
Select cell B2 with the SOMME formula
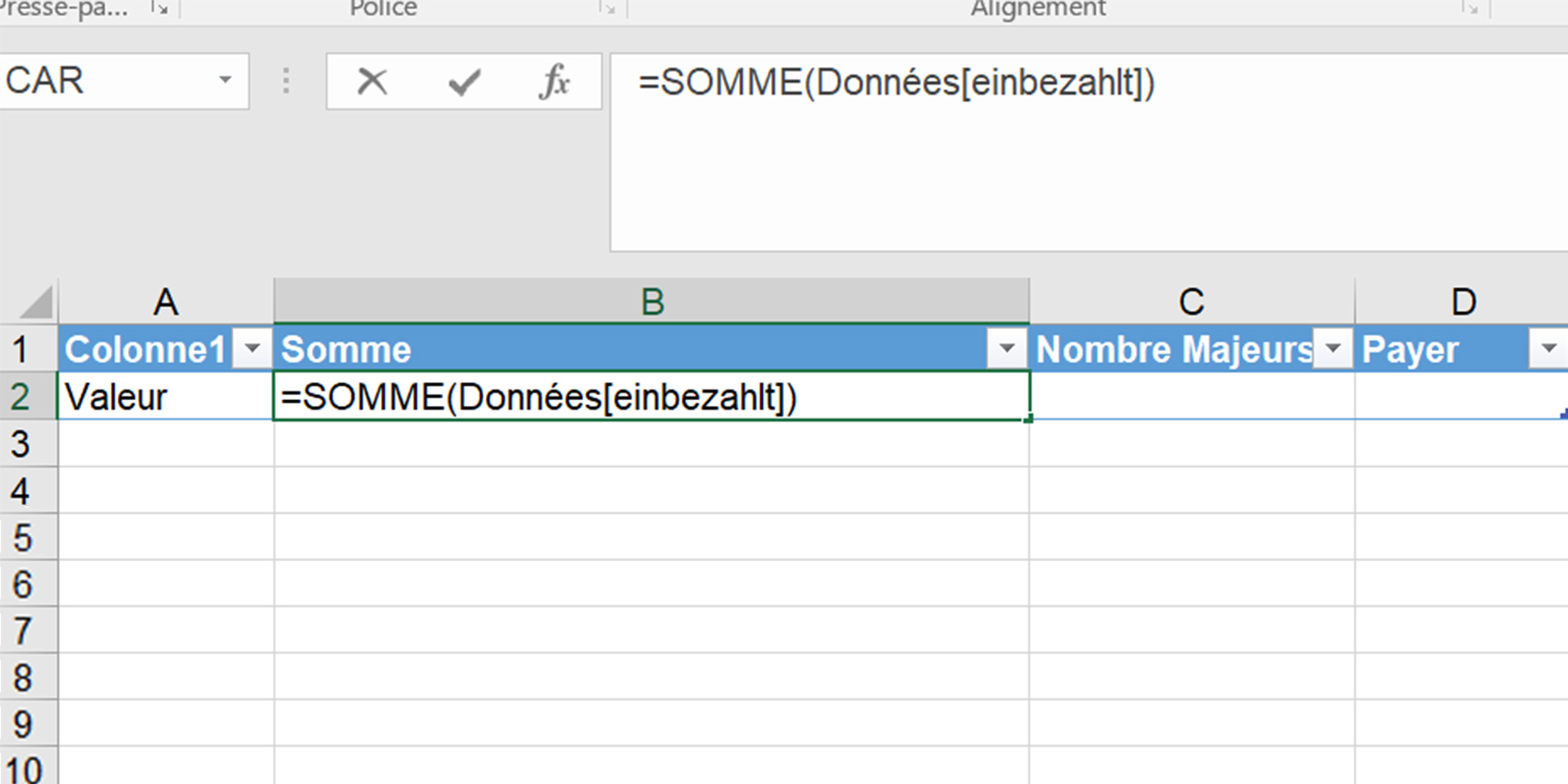(x=649, y=396)
